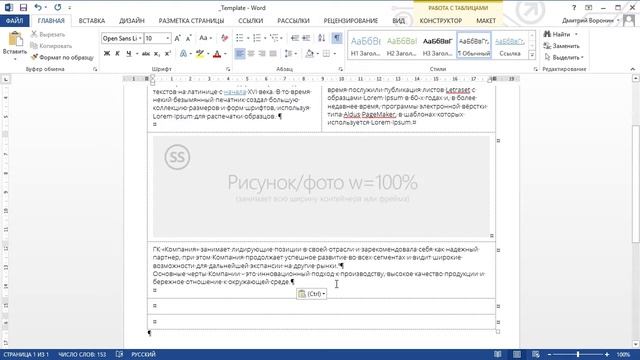Viewport: 640px width, 360px height.
Task: Open the Paragraph (Абзац) dialog launcher
Action: [340, 69]
